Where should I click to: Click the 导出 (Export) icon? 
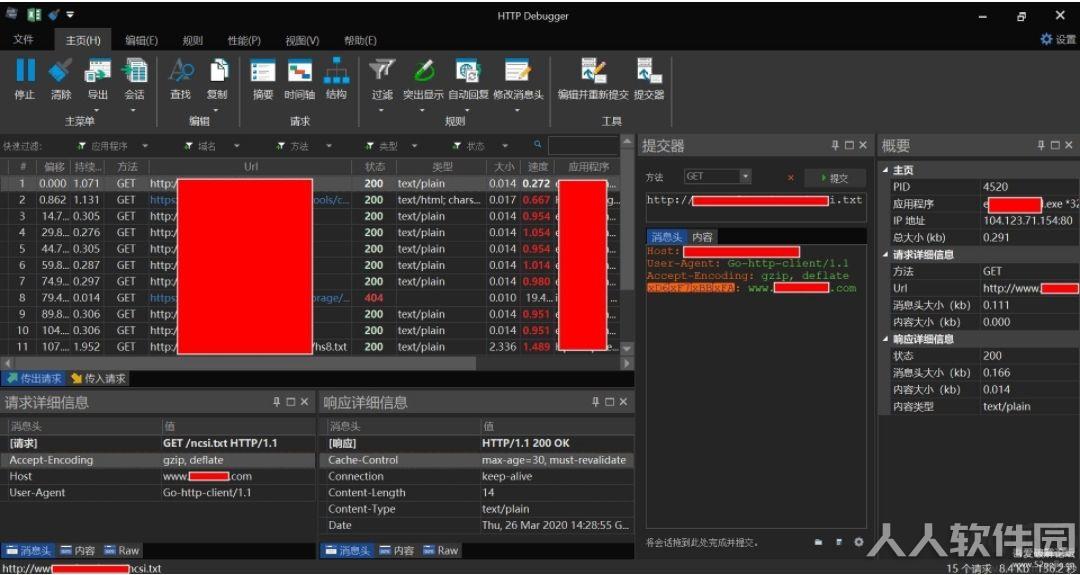(x=97, y=70)
